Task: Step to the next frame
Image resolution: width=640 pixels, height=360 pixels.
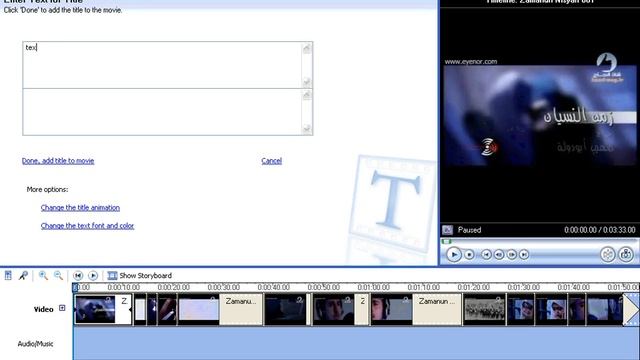Action: coord(511,255)
